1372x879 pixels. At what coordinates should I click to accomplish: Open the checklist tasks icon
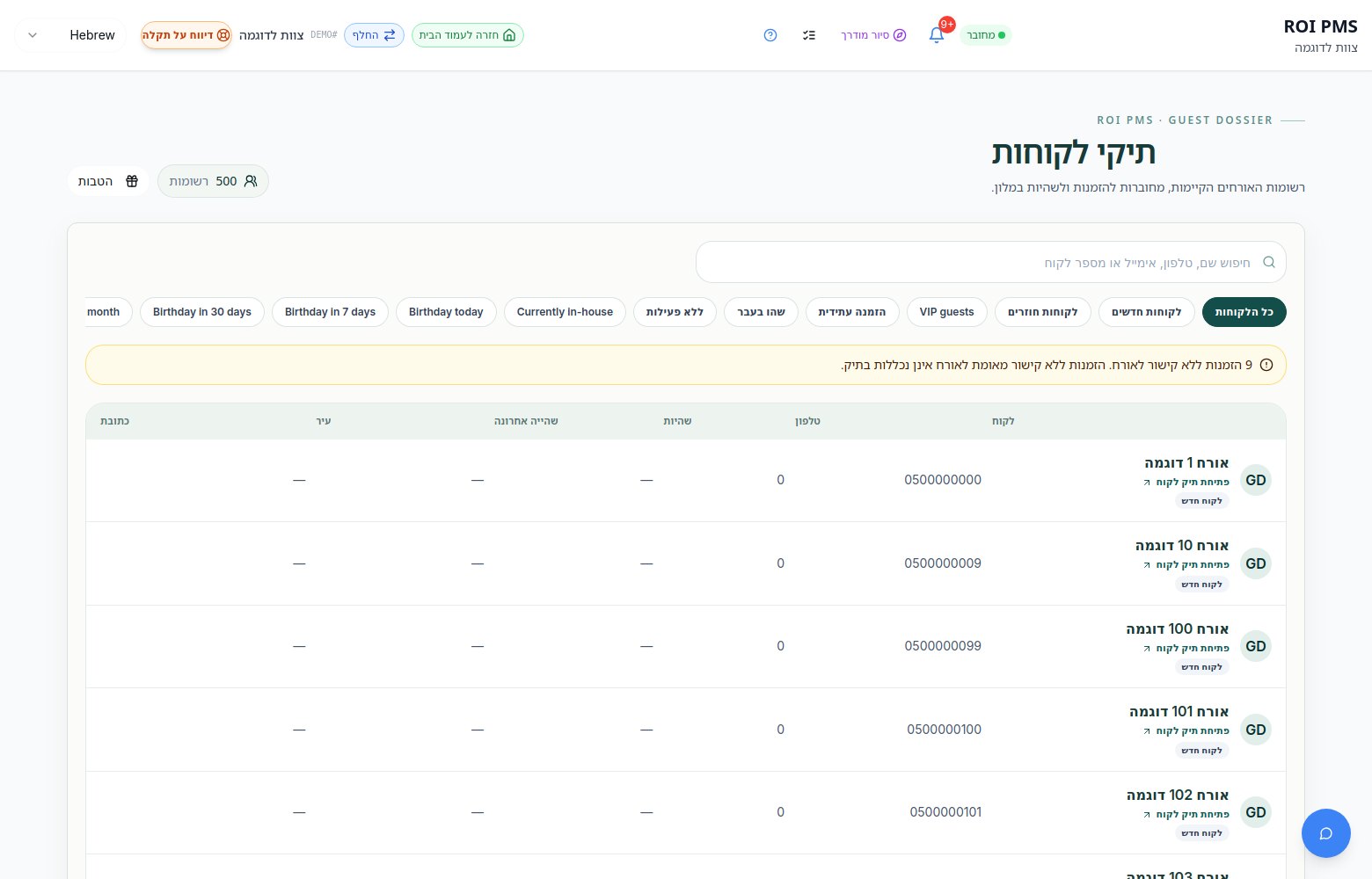coord(809,35)
